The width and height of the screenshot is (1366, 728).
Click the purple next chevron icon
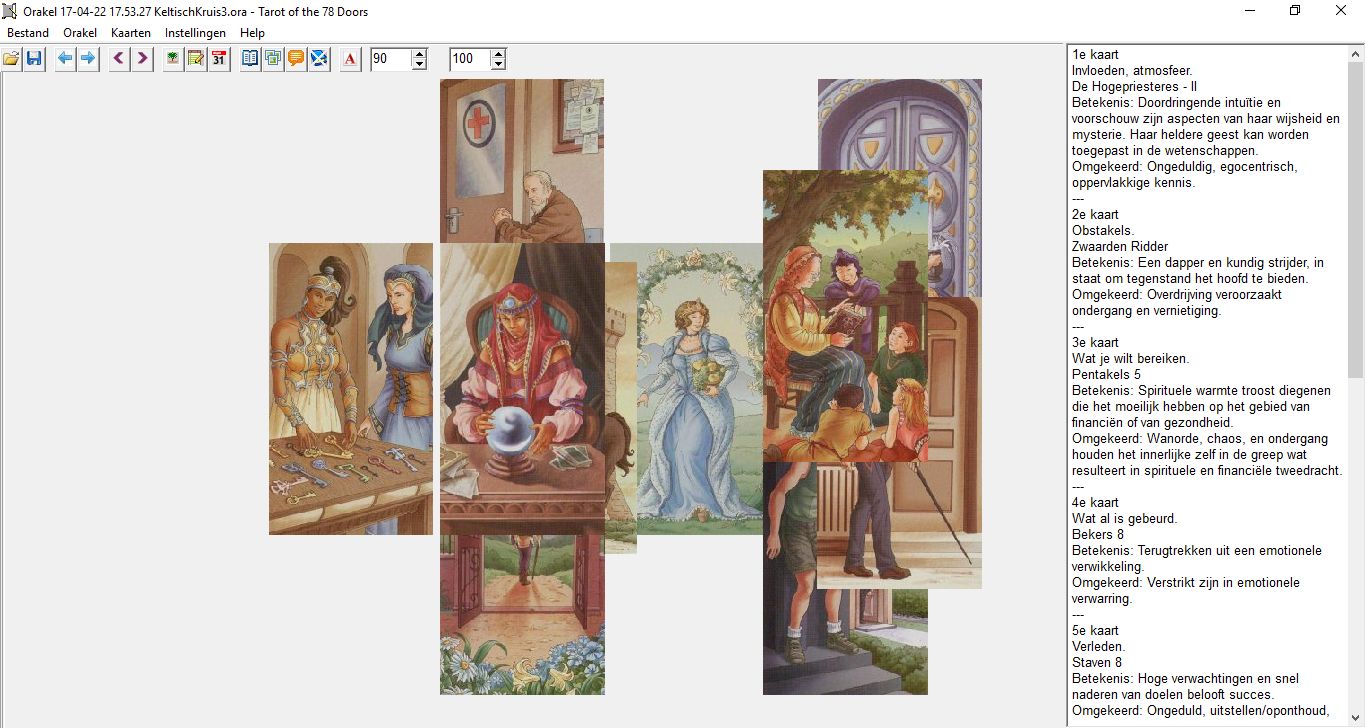(x=142, y=59)
